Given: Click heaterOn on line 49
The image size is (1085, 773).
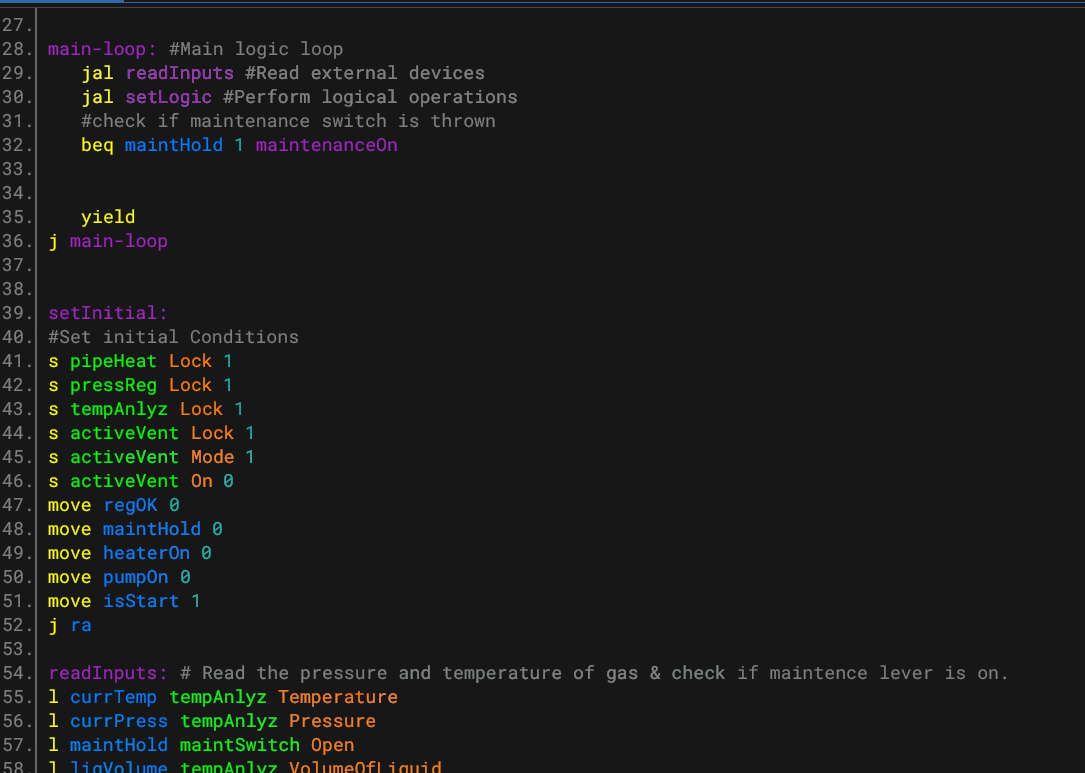Looking at the screenshot, I should point(146,553).
